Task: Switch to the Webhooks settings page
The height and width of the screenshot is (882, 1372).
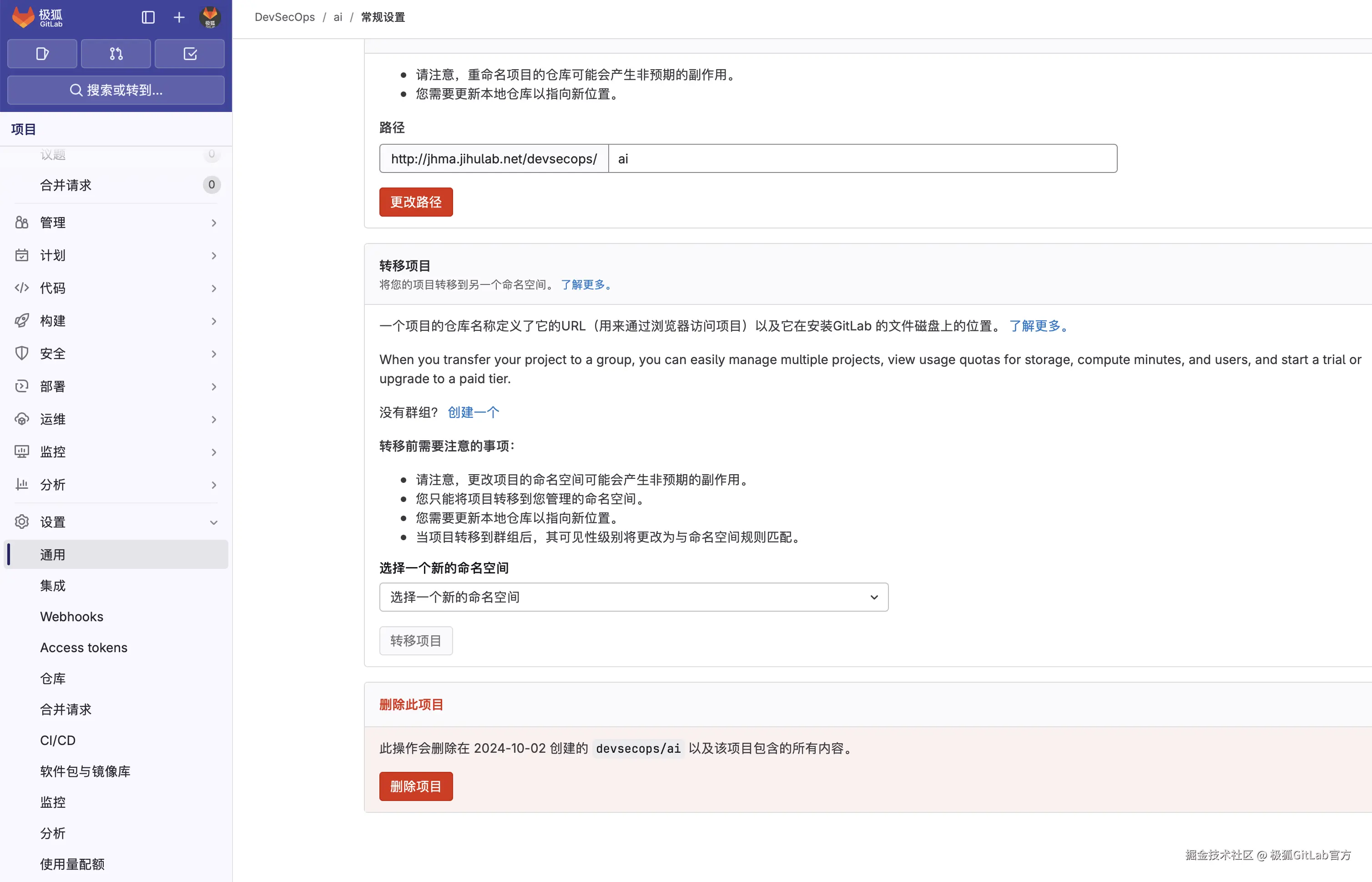Action: point(71,616)
